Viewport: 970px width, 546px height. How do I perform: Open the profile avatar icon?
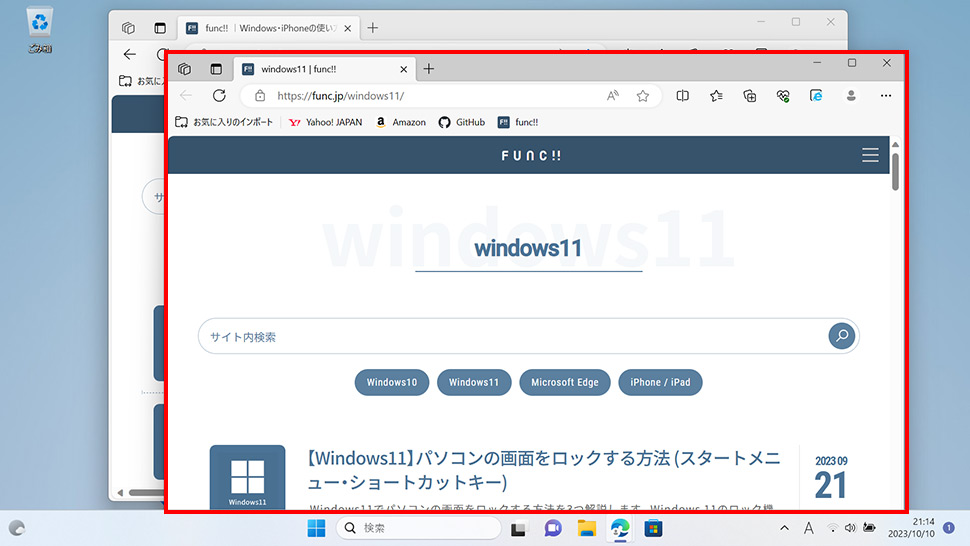(x=851, y=96)
